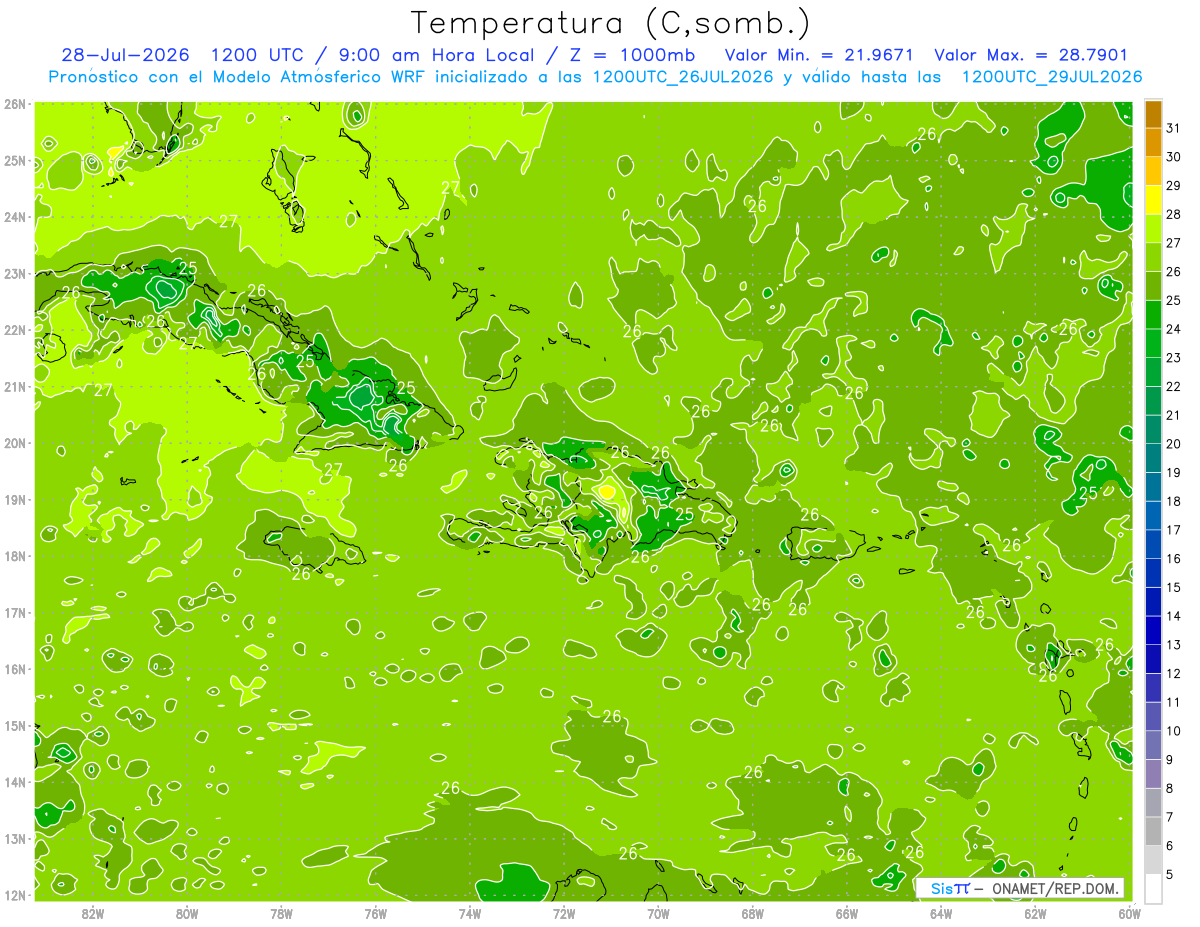Click longitude axis label '74W'
This screenshot has width=1200, height=927.
point(470,913)
